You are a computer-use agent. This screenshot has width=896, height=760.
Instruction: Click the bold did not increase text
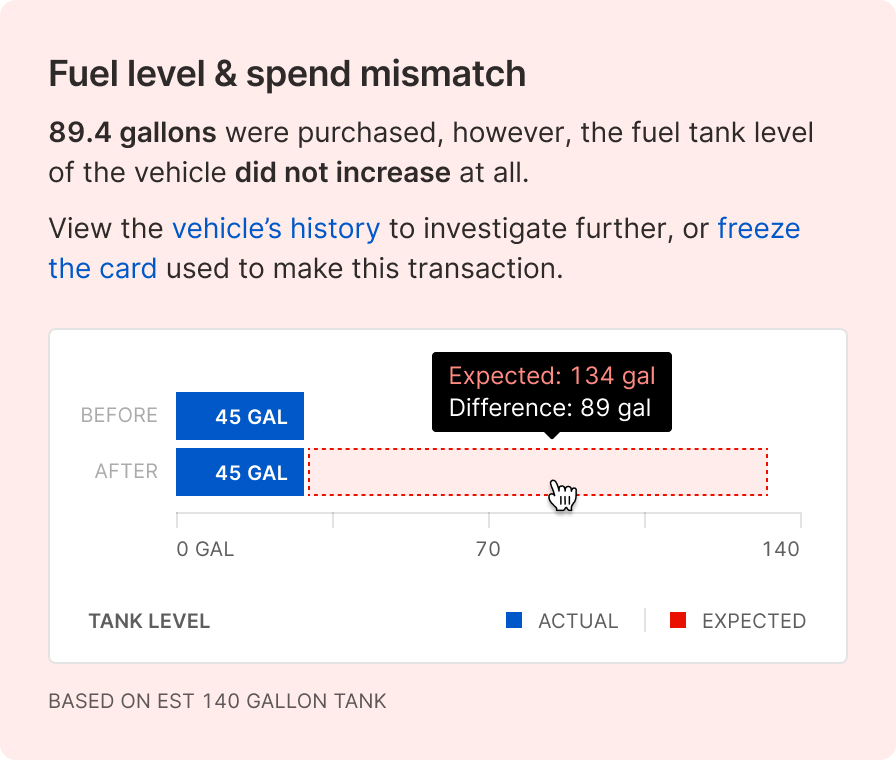tap(342, 172)
